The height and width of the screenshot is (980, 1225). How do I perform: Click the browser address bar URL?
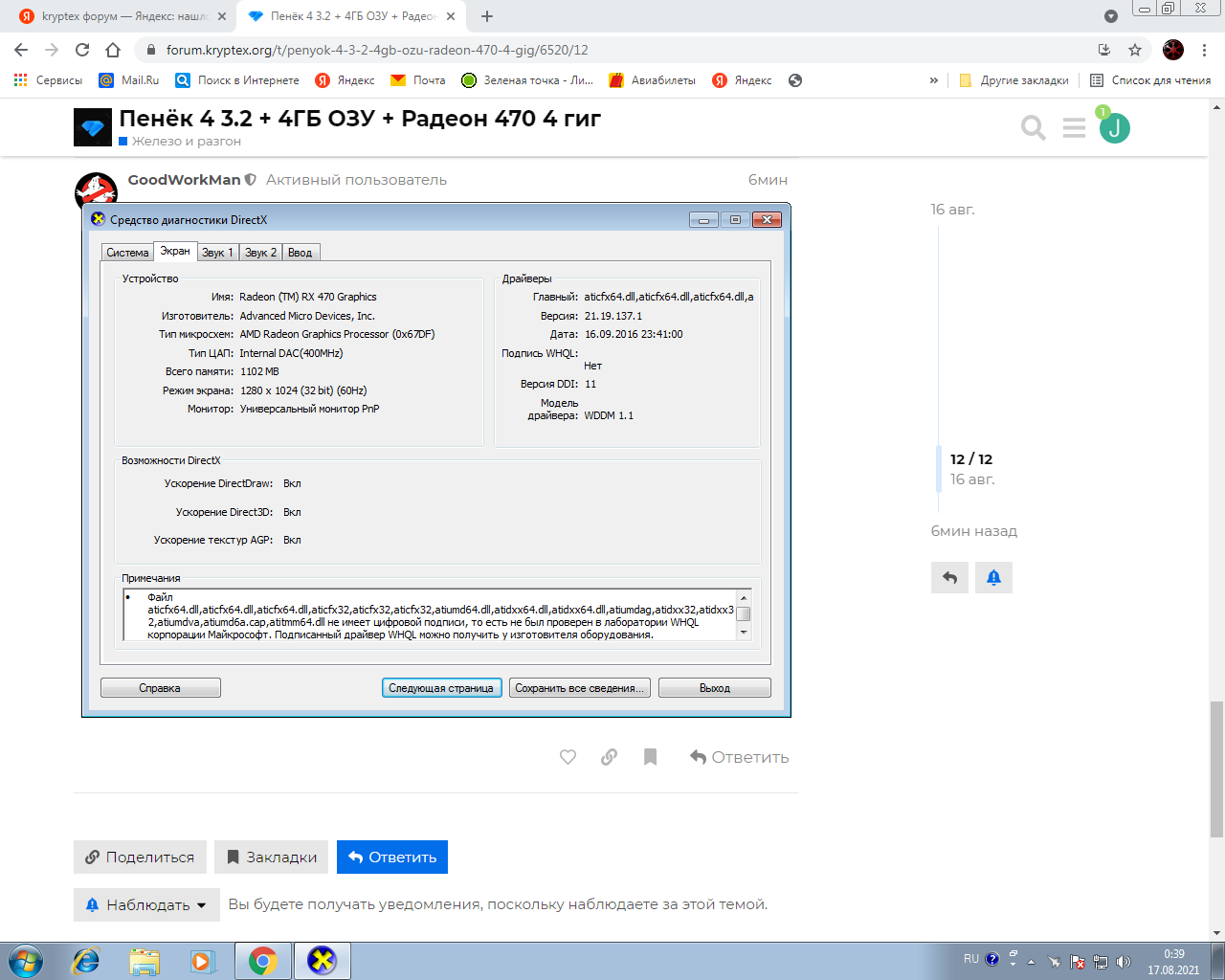click(377, 50)
